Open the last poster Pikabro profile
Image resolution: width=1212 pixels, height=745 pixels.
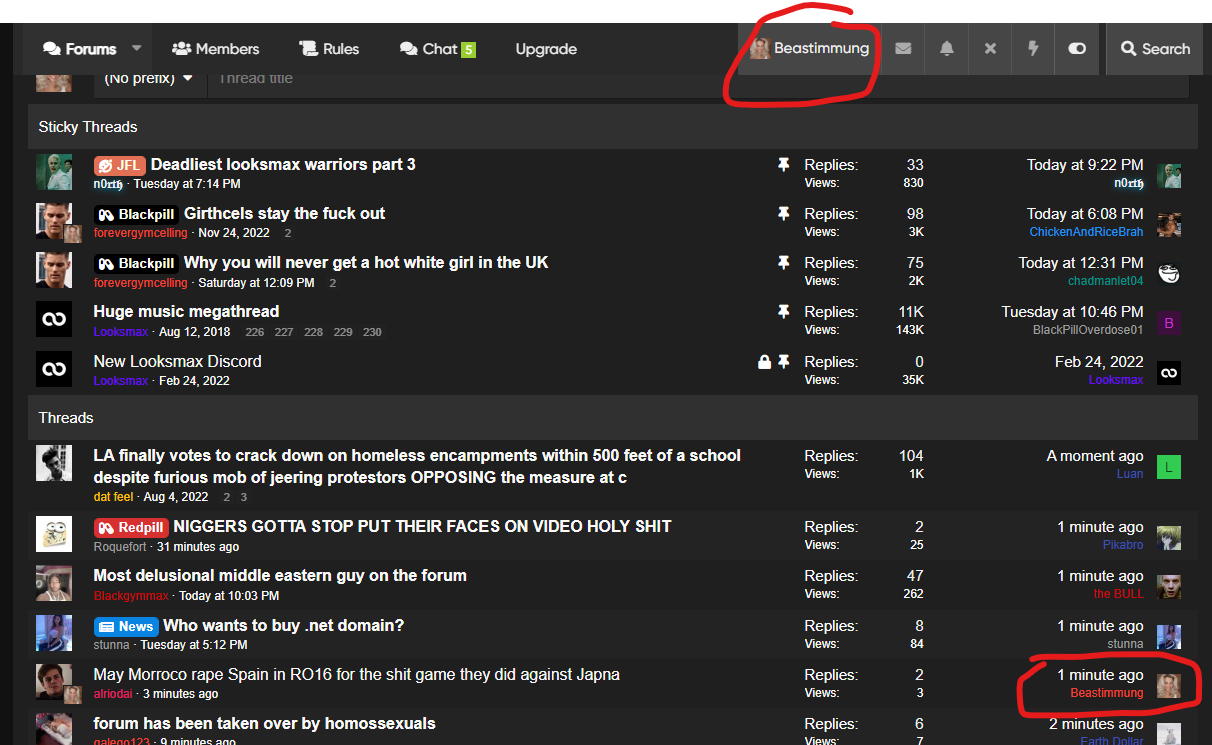tap(1123, 545)
